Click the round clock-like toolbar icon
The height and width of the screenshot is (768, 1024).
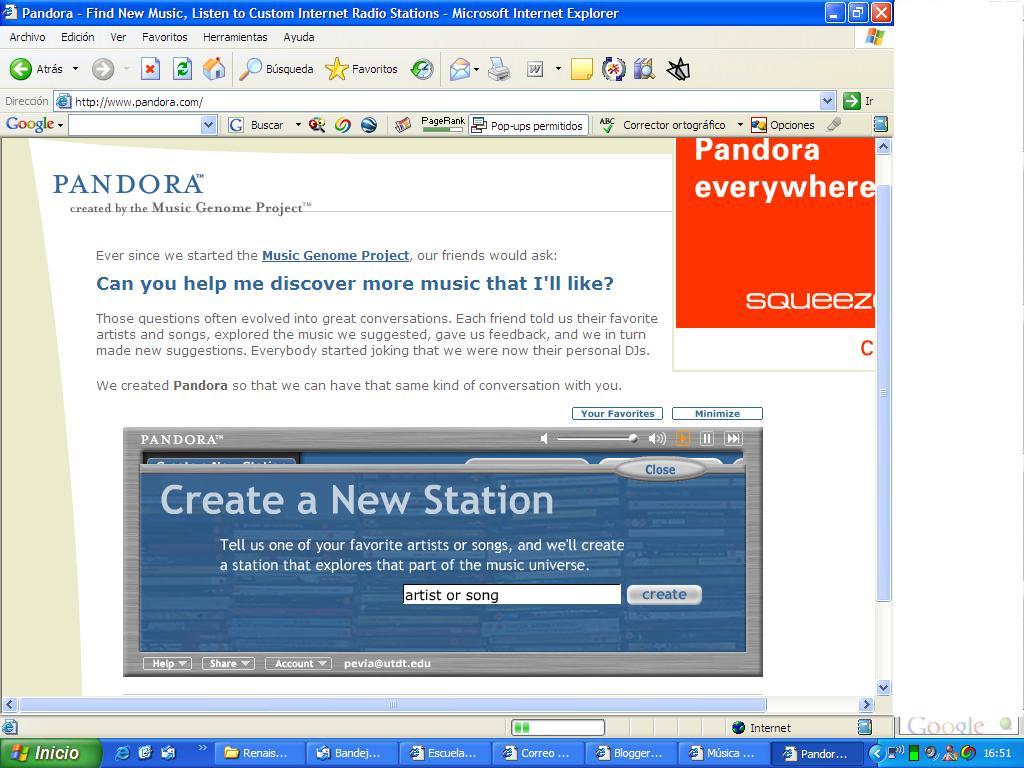coord(613,69)
